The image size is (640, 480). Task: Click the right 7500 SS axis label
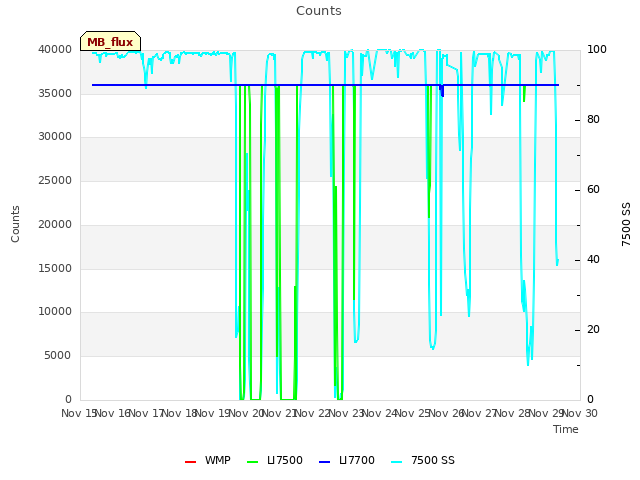point(626,224)
